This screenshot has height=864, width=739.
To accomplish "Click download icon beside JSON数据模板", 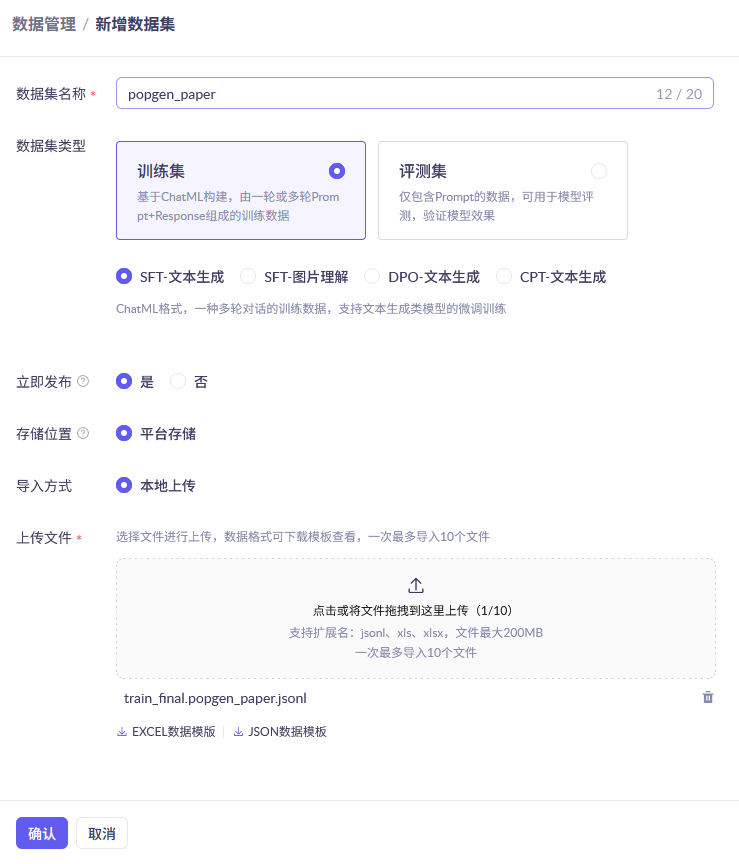I will coord(239,732).
